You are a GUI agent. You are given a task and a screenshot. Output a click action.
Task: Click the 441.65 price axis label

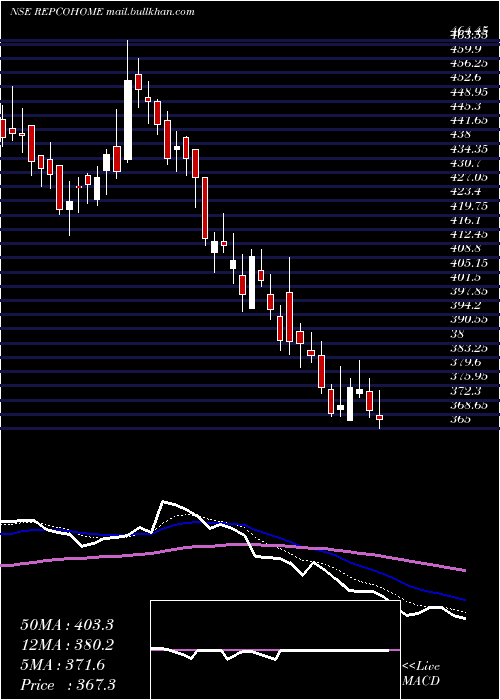[467, 120]
